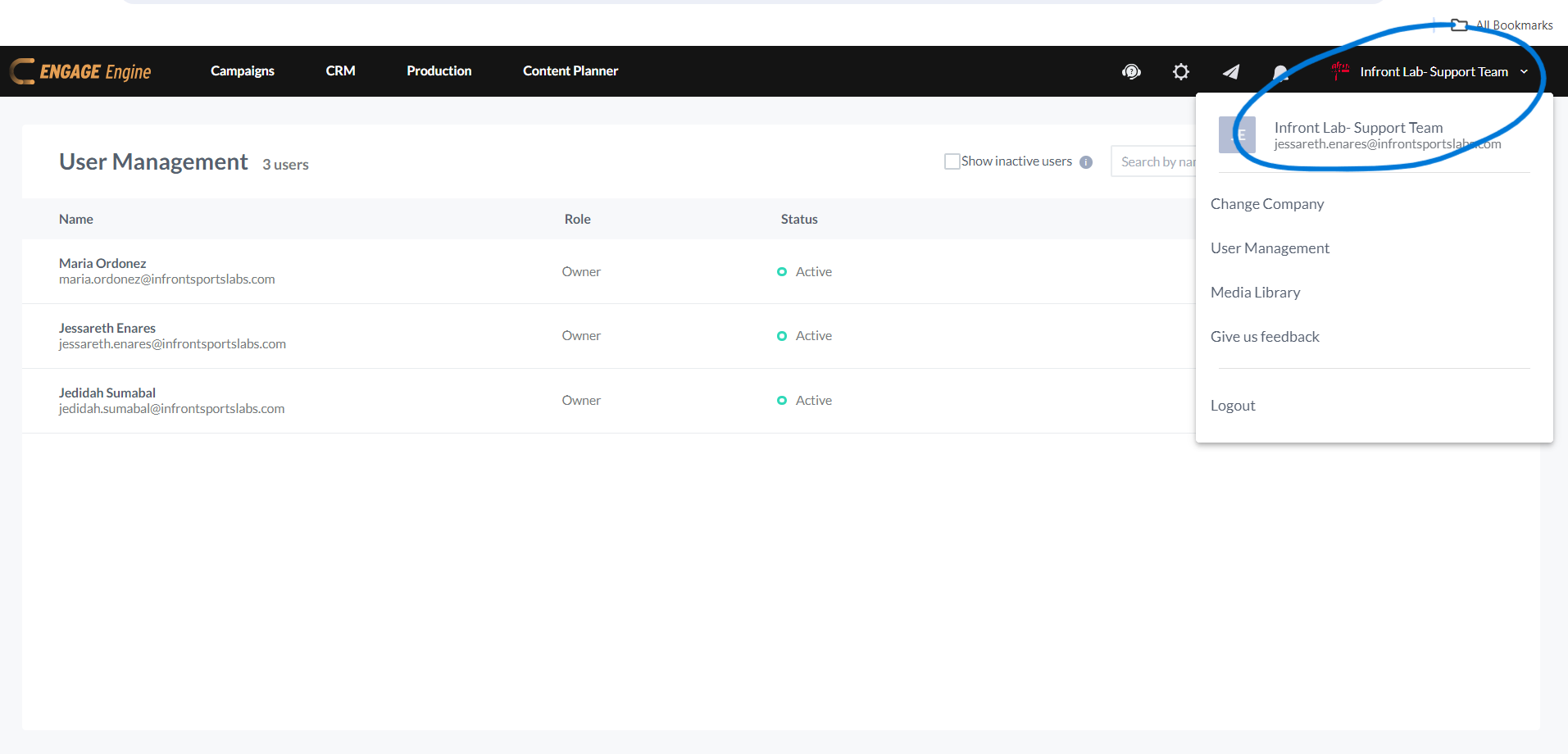Image resolution: width=1568 pixels, height=754 pixels.
Task: Open Media Library from the dropdown
Action: tap(1255, 293)
